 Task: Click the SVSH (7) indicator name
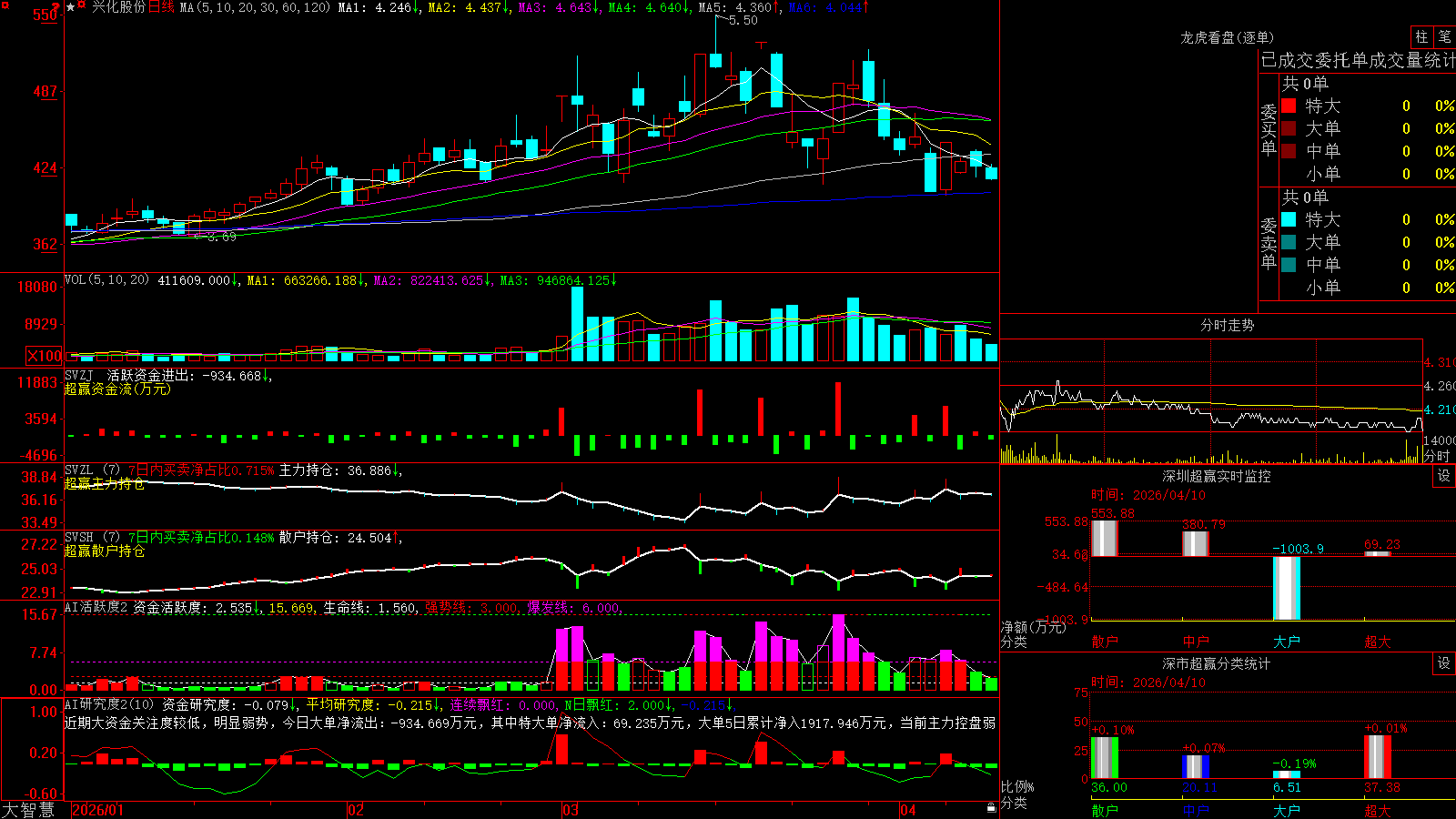92,538
